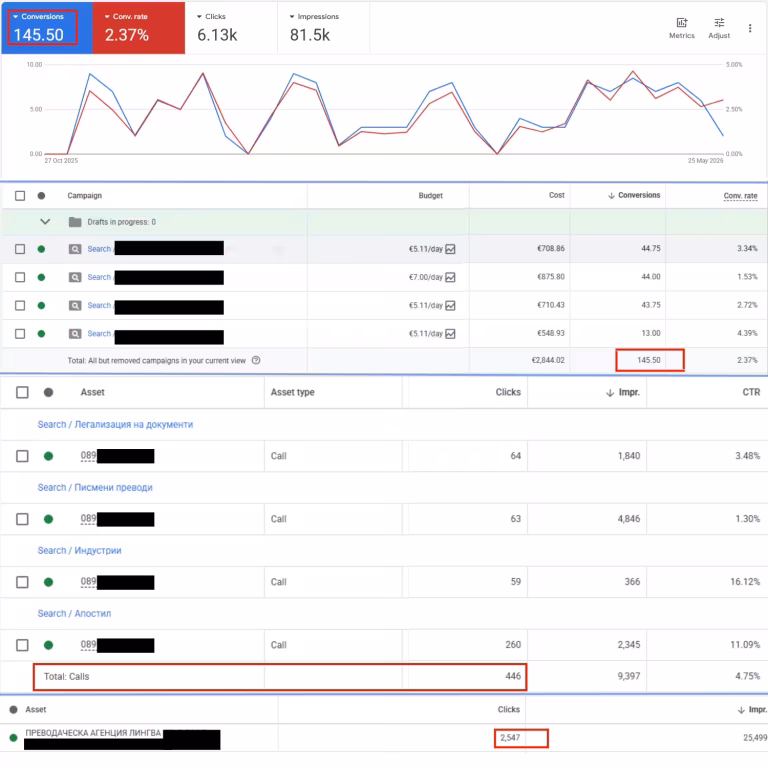
Task: Click help icon beside campaigns Total row
Action: pyautogui.click(x=256, y=360)
